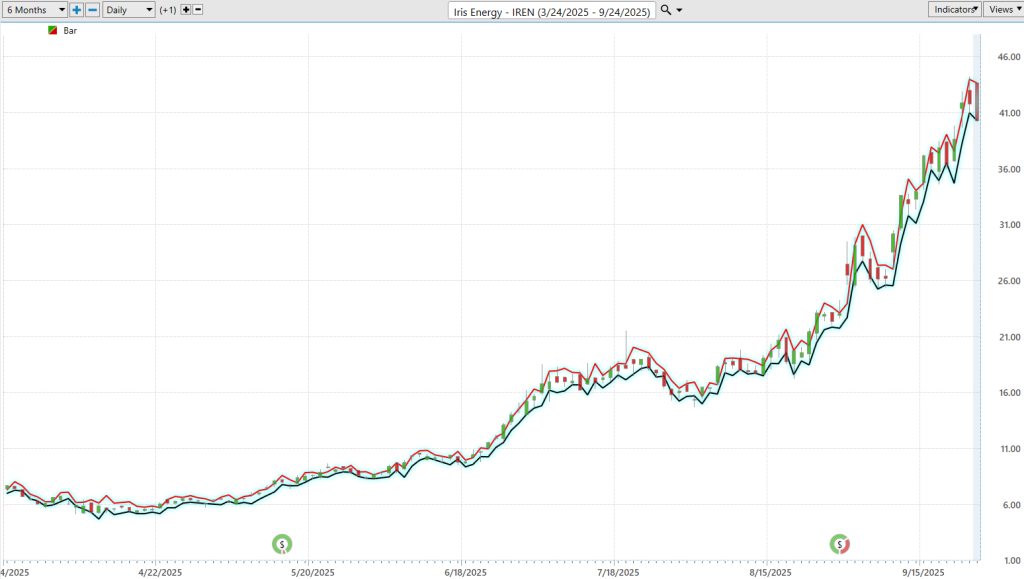1024x579 pixels.
Task: Click the left green dollar earnings marker
Action: click(x=283, y=544)
